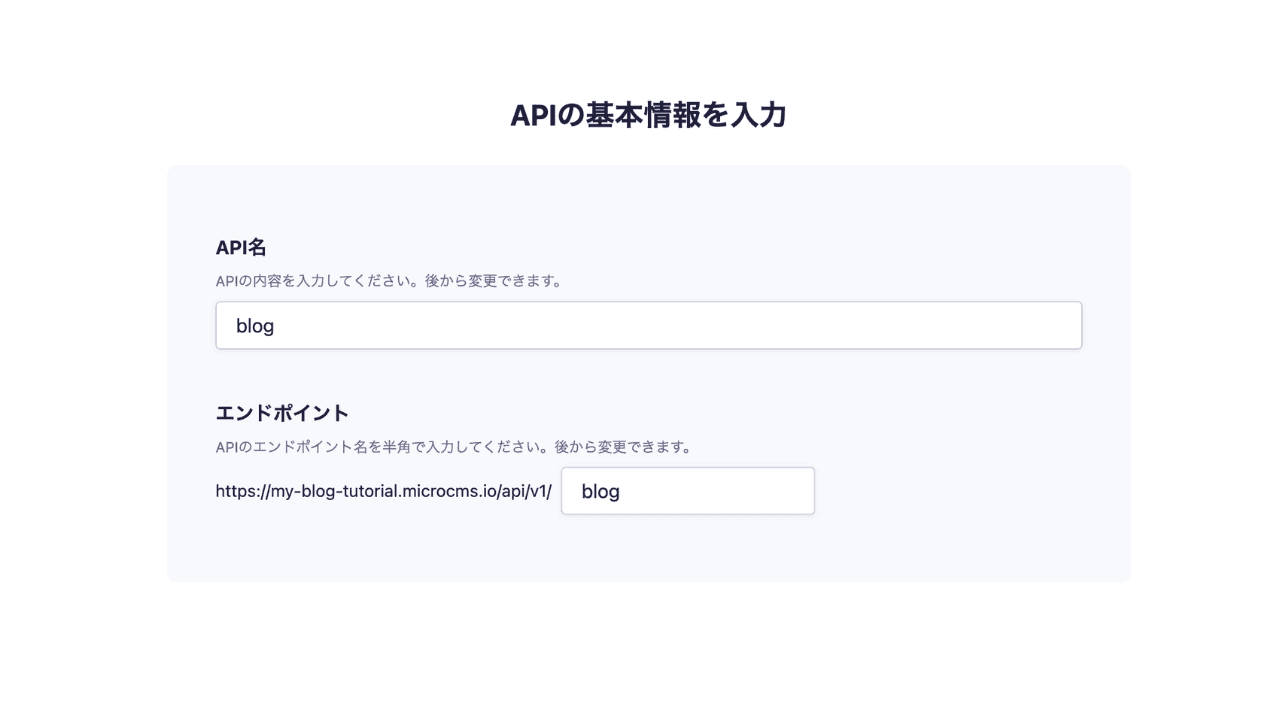Click the https://my-blog-tutorial.microcms.io/api/v1/ URL prefix

point(383,491)
